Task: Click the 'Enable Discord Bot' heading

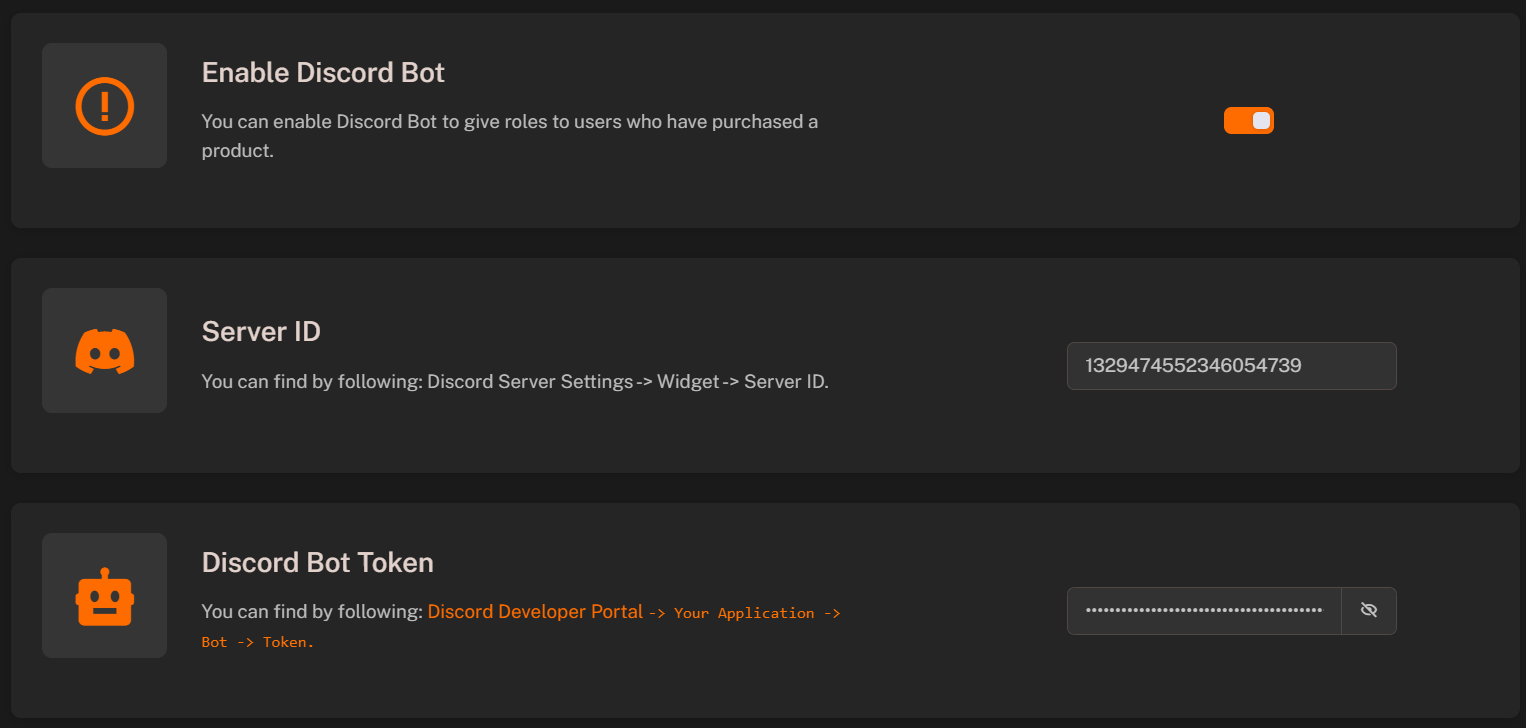Action: 323,72
